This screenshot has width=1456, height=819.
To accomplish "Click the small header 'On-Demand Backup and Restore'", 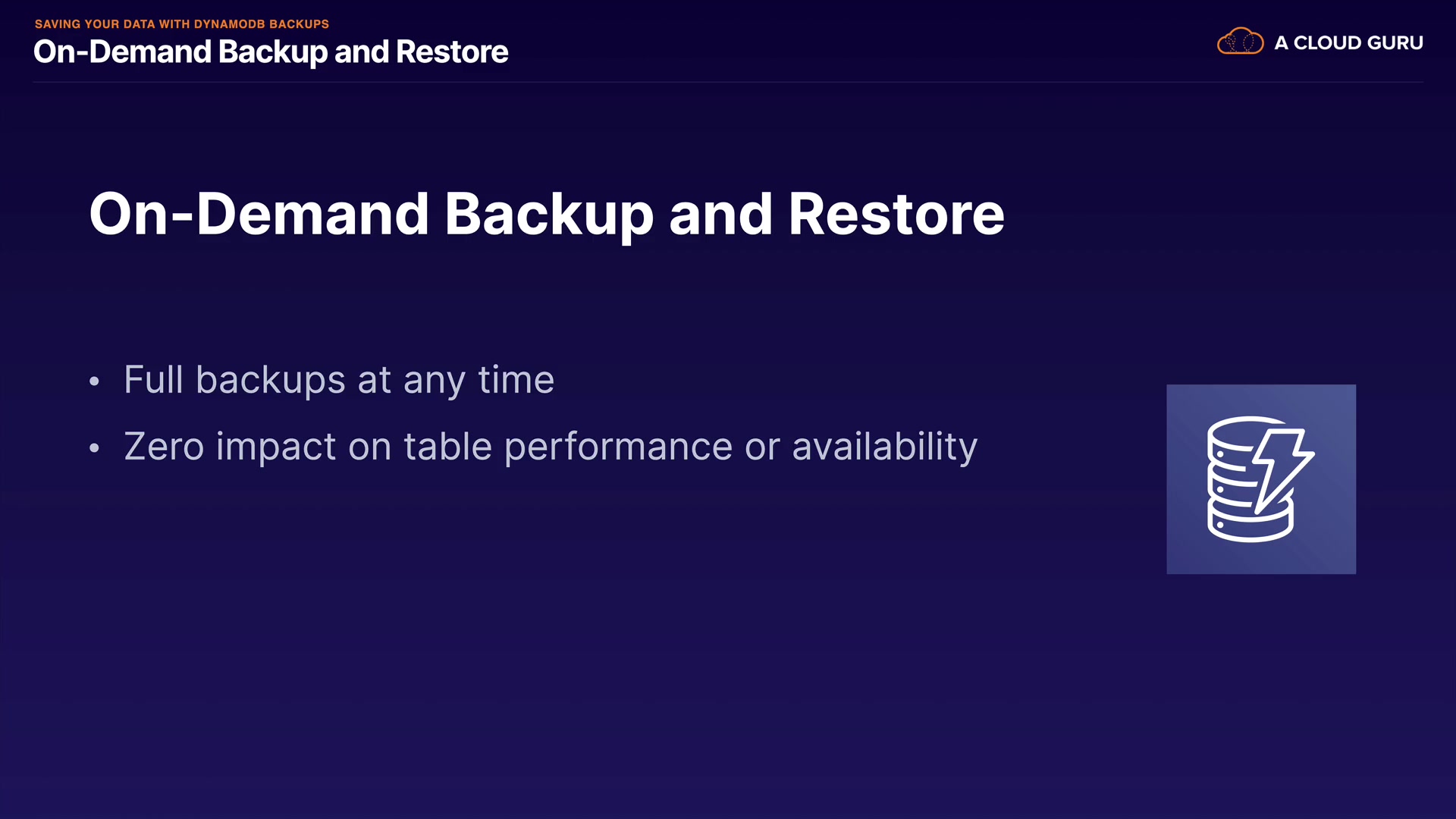I will [x=271, y=52].
